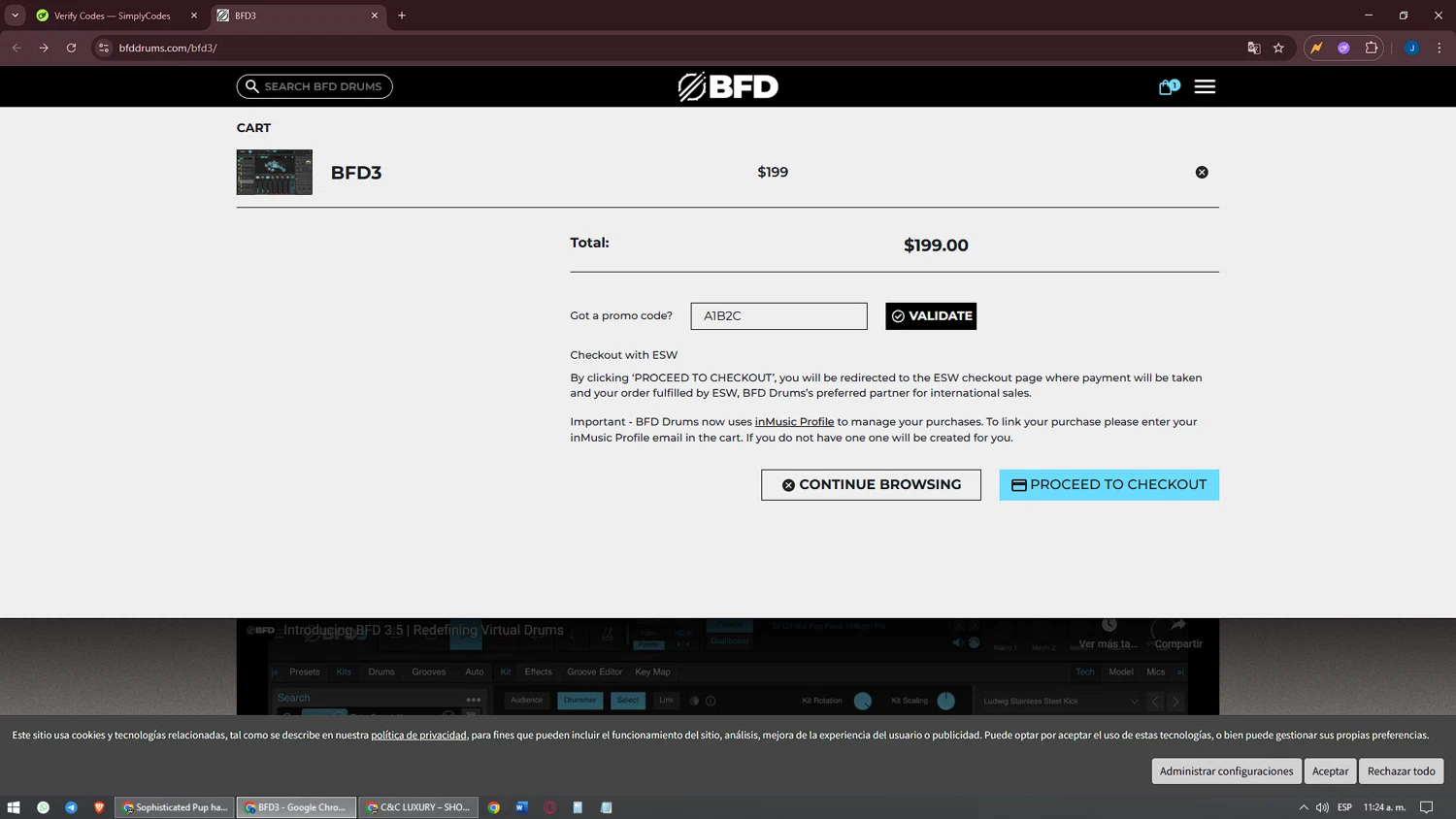This screenshot has height=819, width=1456.
Task: Open the Windows Start menu
Action: click(14, 807)
